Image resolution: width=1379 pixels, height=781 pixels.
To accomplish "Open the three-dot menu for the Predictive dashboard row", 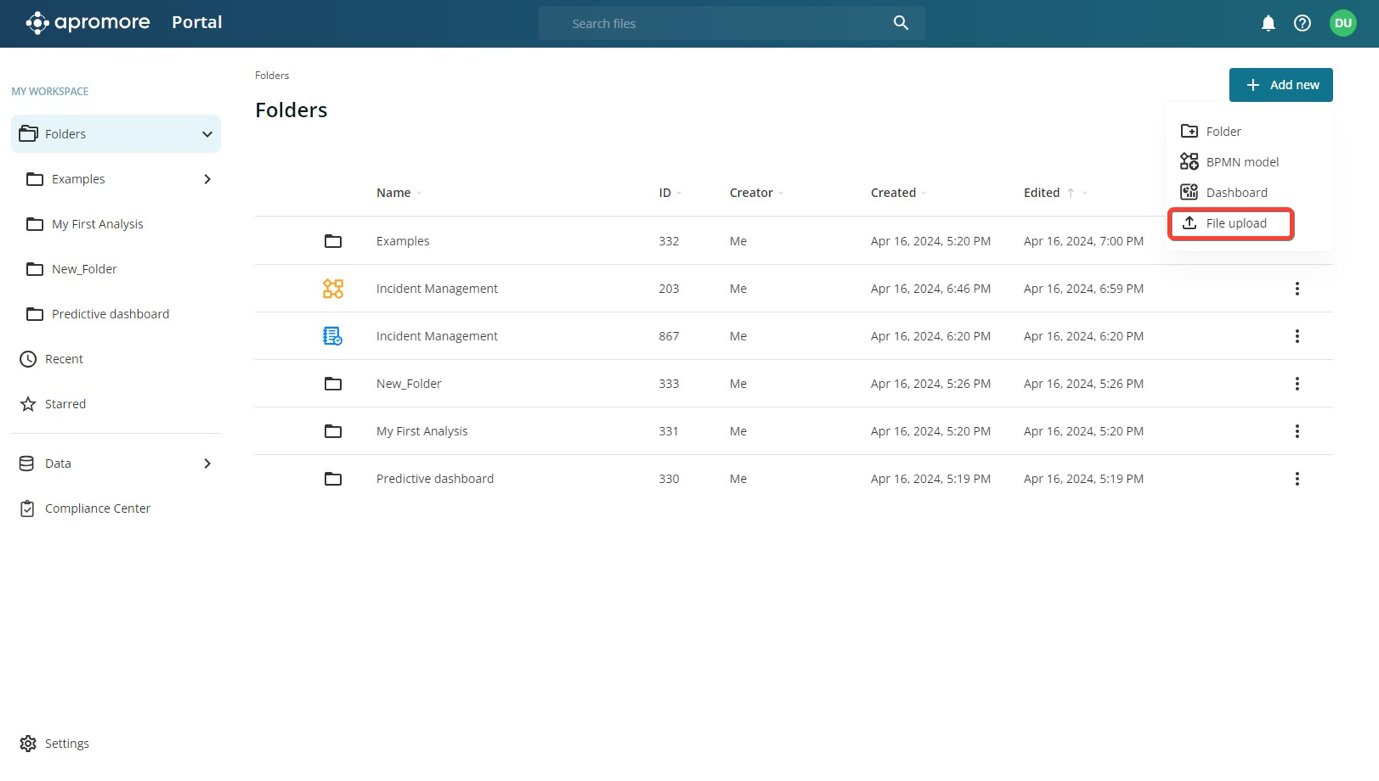I will [x=1297, y=479].
